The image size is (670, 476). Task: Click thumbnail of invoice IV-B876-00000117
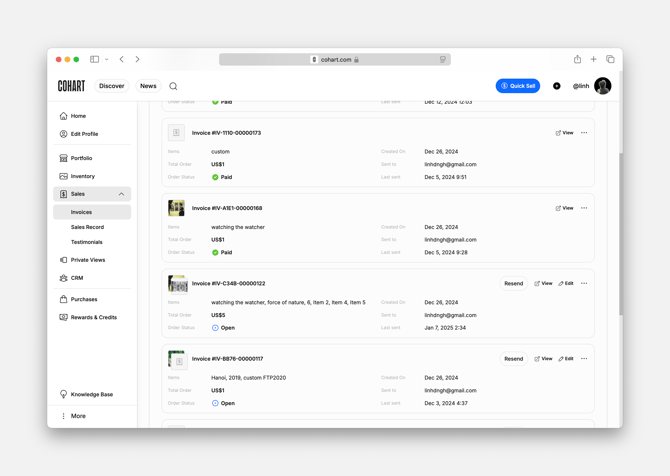coord(177,360)
